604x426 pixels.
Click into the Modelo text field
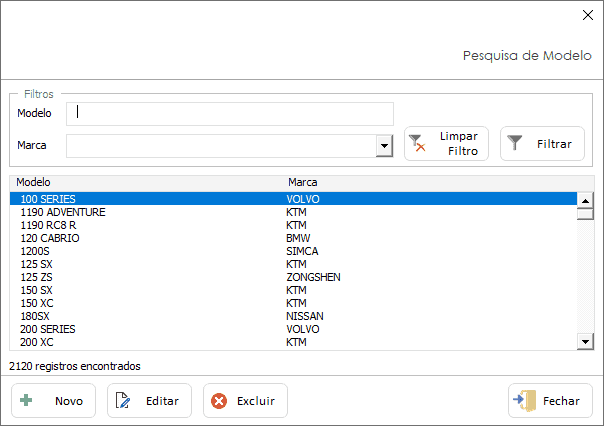230,114
